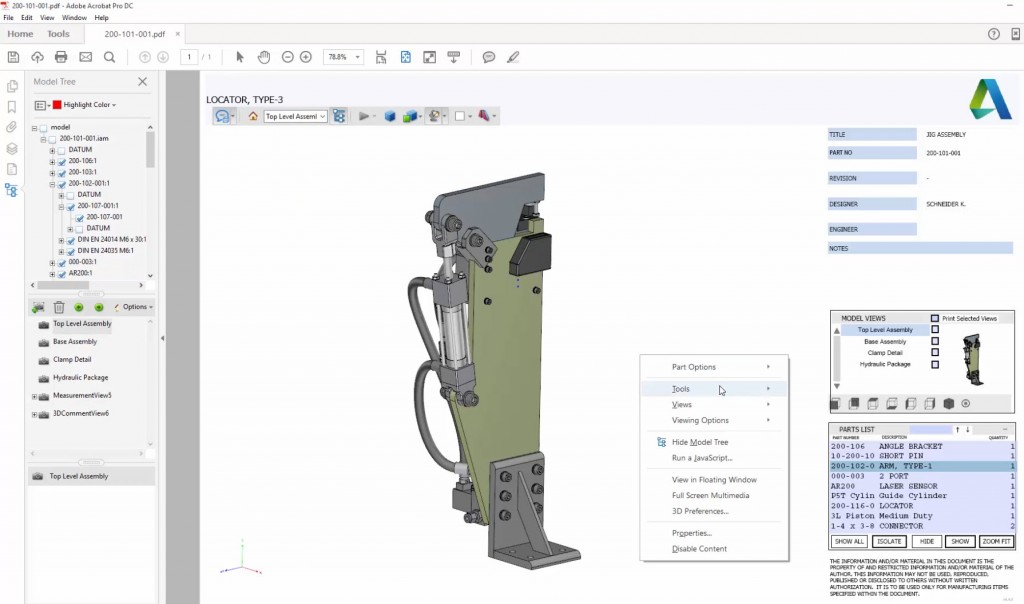Select the ARM, TYPE-1 row in Parts List

[900, 466]
